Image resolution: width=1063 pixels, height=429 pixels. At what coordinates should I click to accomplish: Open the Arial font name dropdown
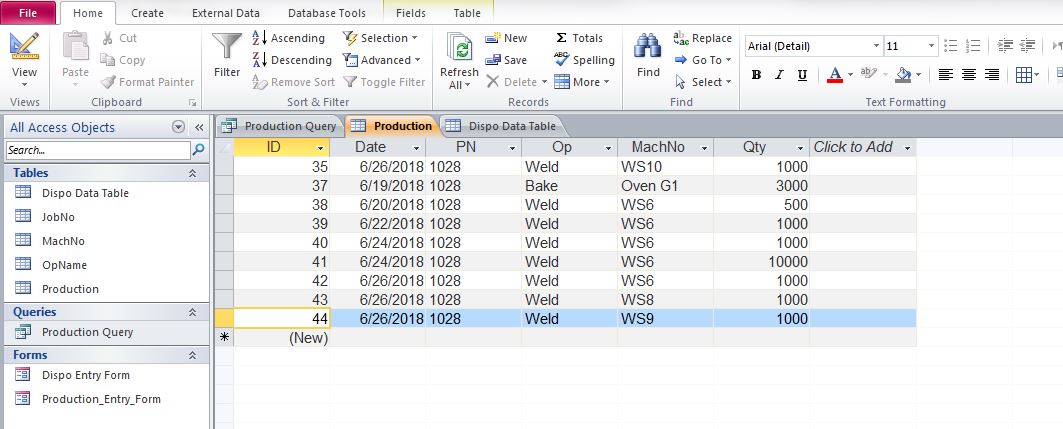[x=876, y=46]
